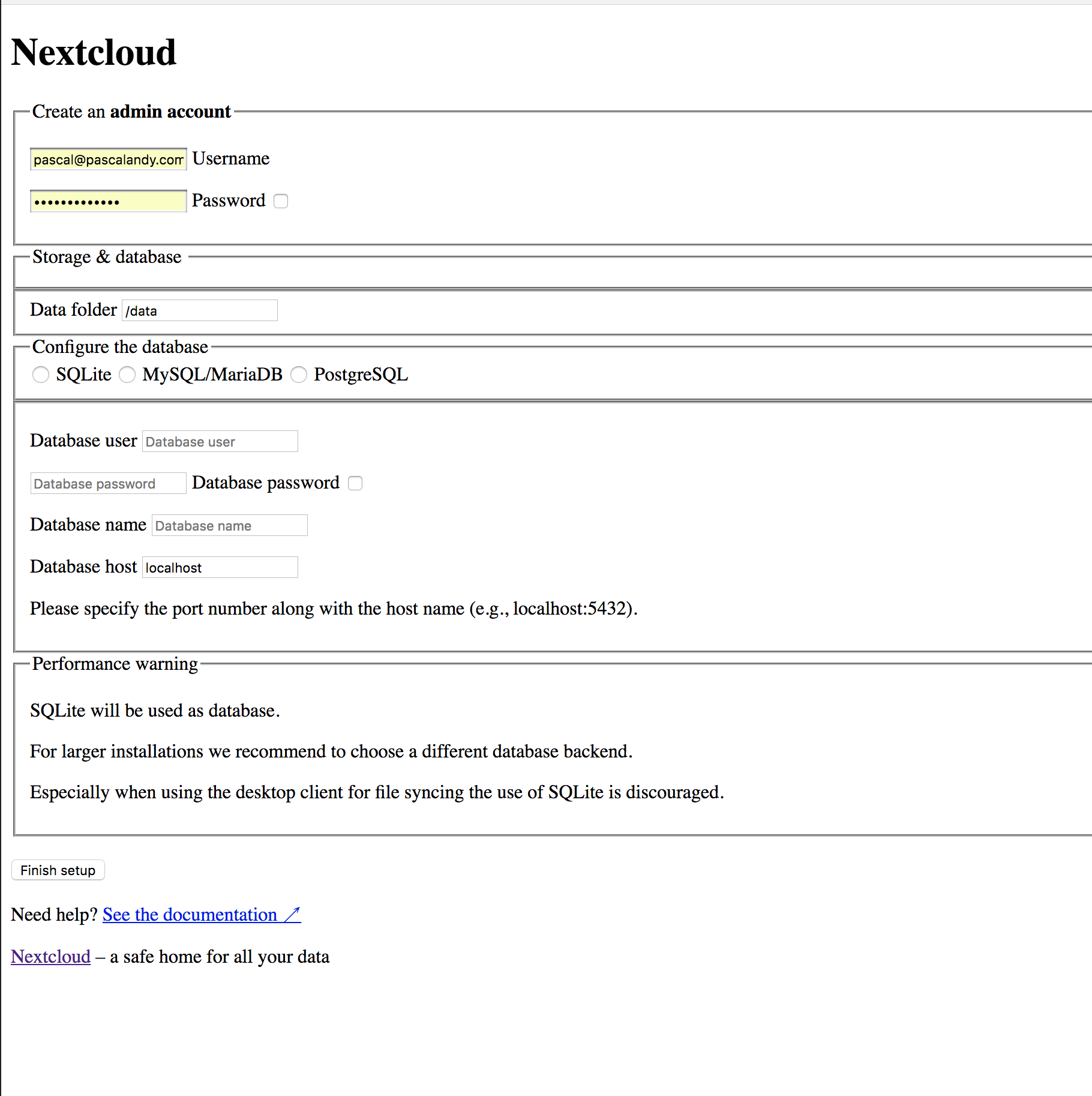The image size is (1092, 1096).
Task: Click the Performance warning legend
Action: pos(115,664)
